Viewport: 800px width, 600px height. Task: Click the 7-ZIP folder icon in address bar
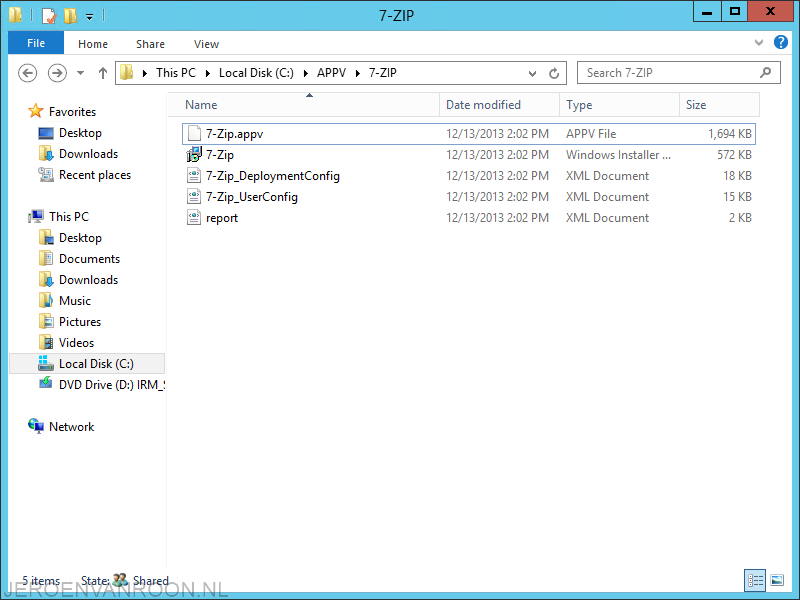(127, 72)
